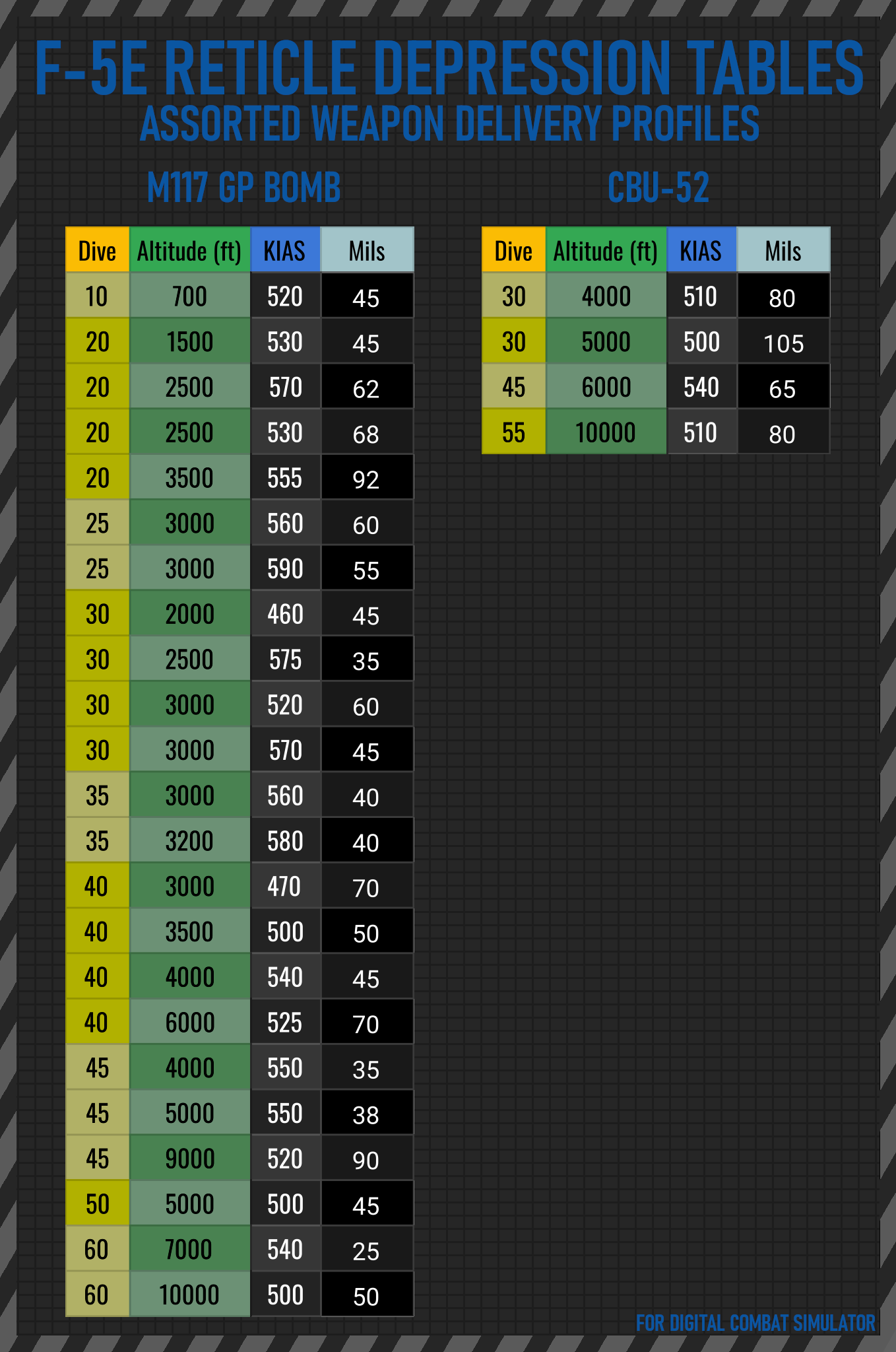This screenshot has width=896, height=1352.
Task: Click the 460 KIAS cell
Action: pos(285,614)
